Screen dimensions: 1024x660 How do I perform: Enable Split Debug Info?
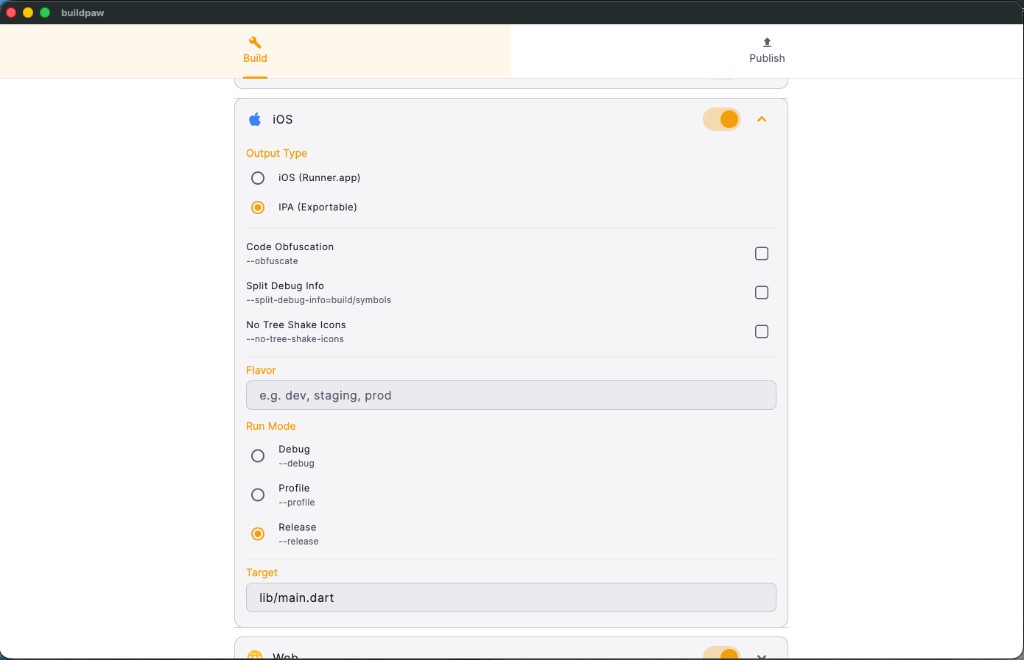(x=761, y=292)
